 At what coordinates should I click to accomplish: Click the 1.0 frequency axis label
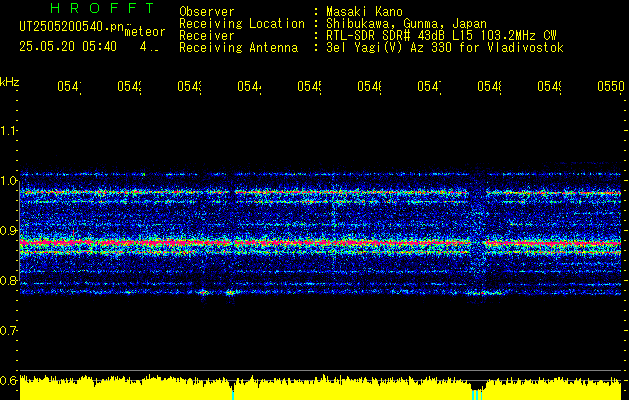(9, 181)
